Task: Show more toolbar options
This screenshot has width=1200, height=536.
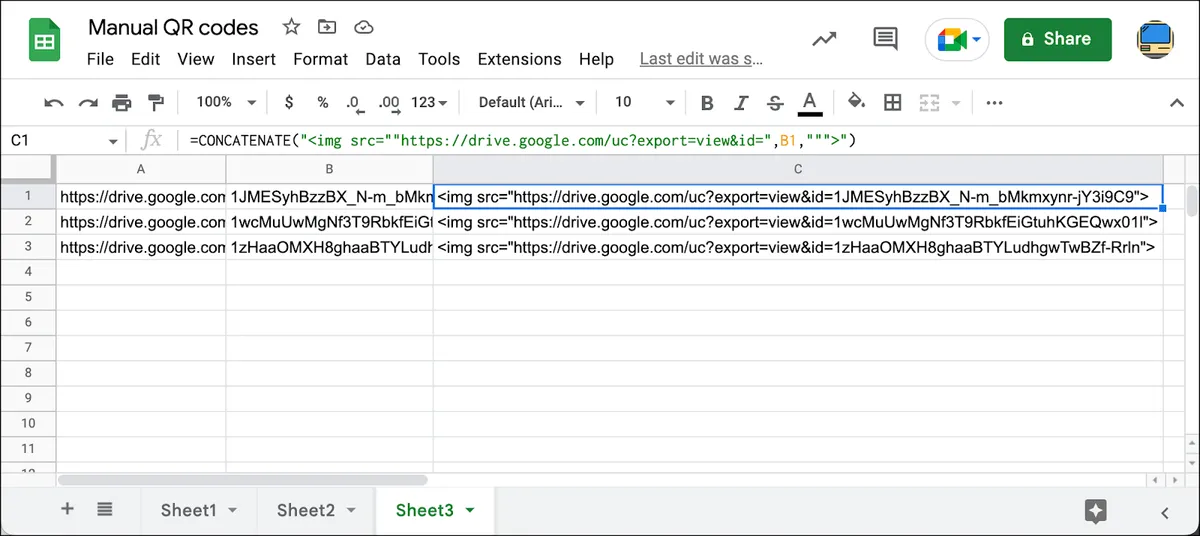Action: (x=994, y=102)
